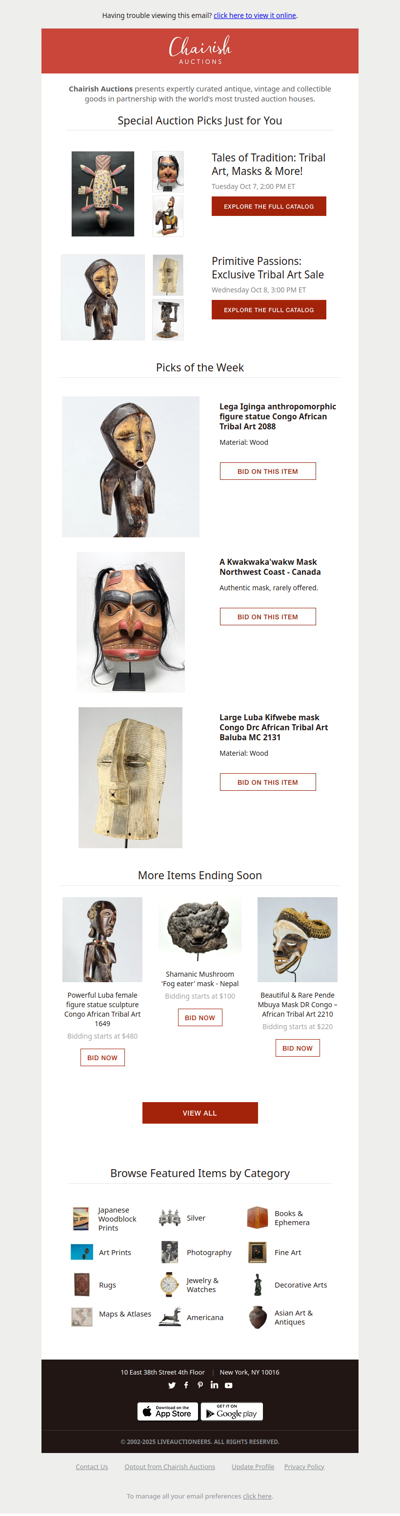Select the Silver category icon
This screenshot has height=1516, width=400.
click(170, 1218)
